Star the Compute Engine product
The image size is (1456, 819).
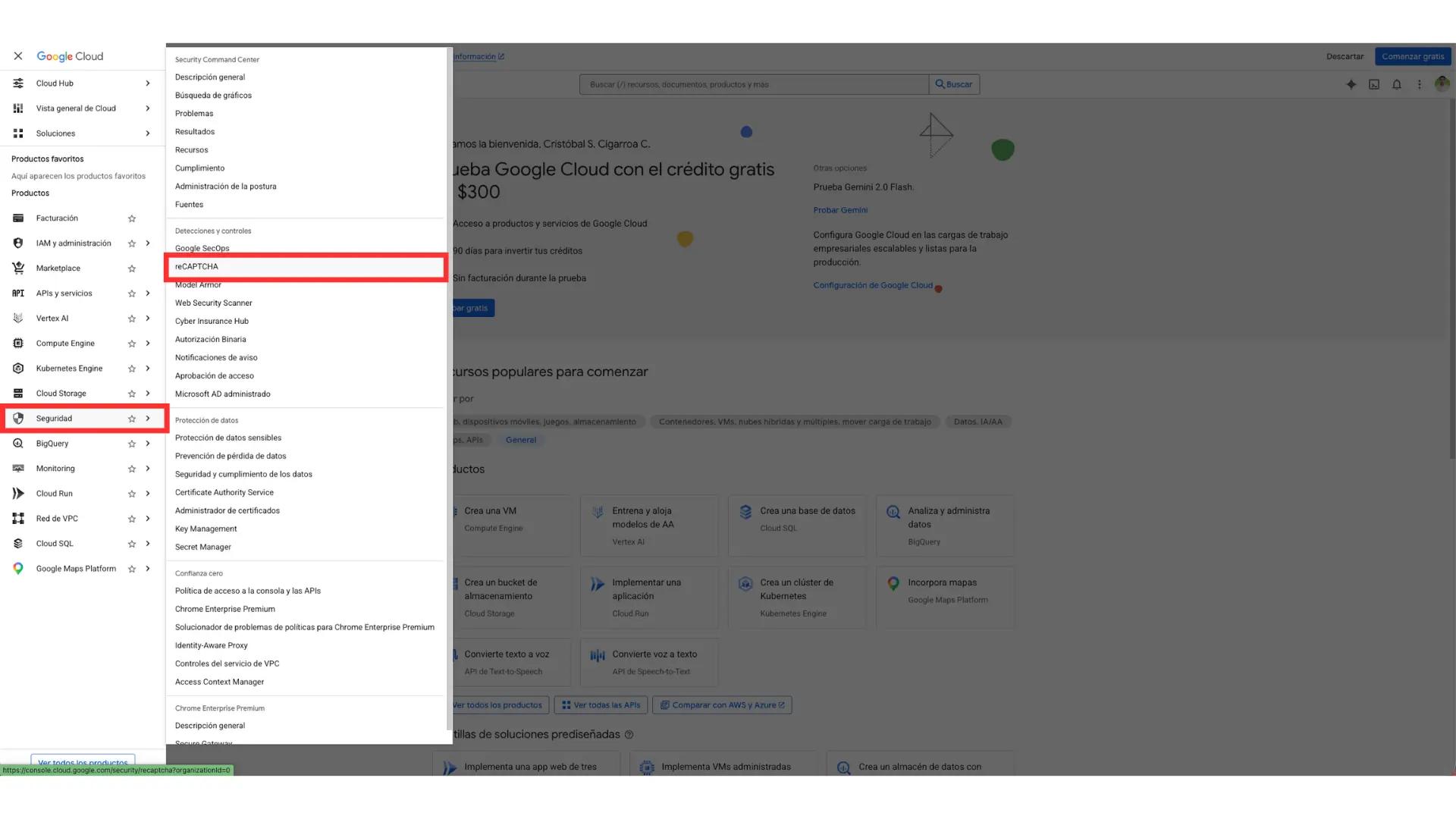pos(132,344)
